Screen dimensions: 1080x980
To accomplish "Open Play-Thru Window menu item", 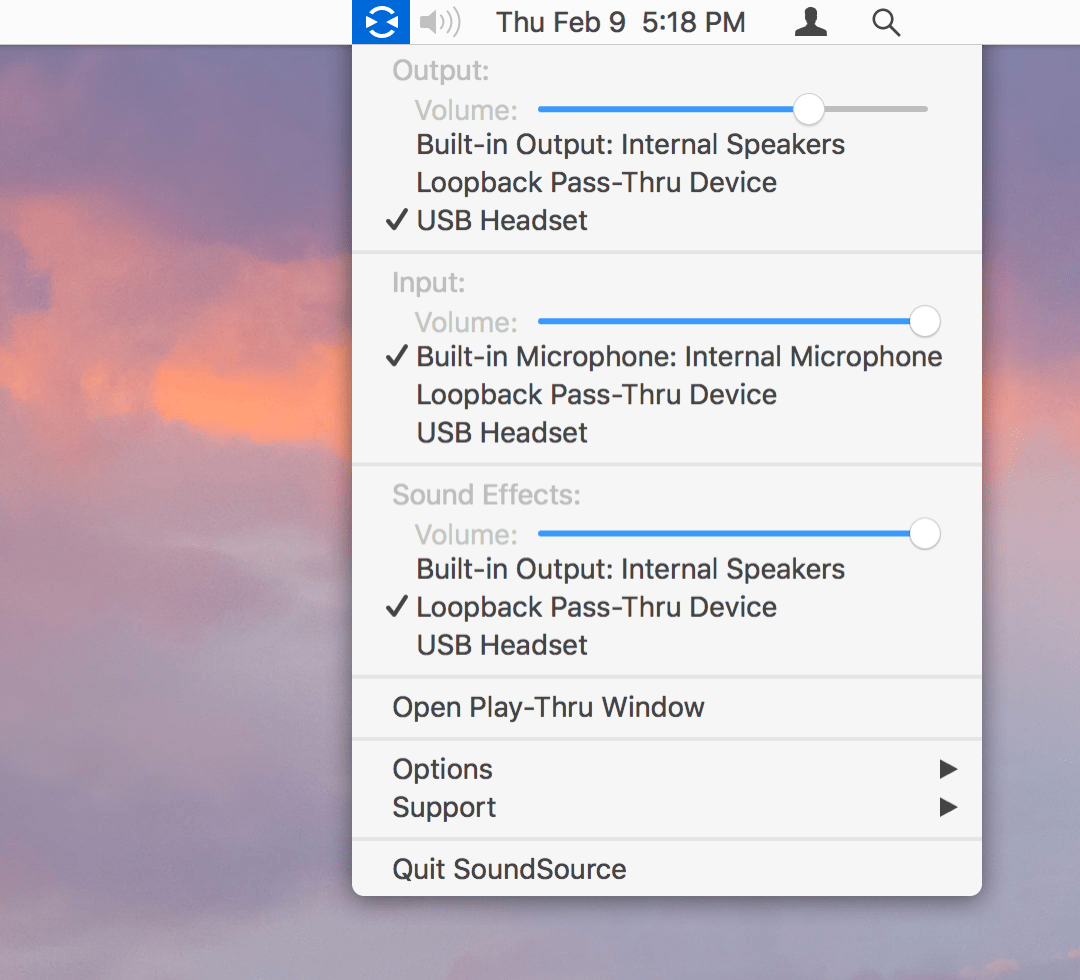I will 667,707.
